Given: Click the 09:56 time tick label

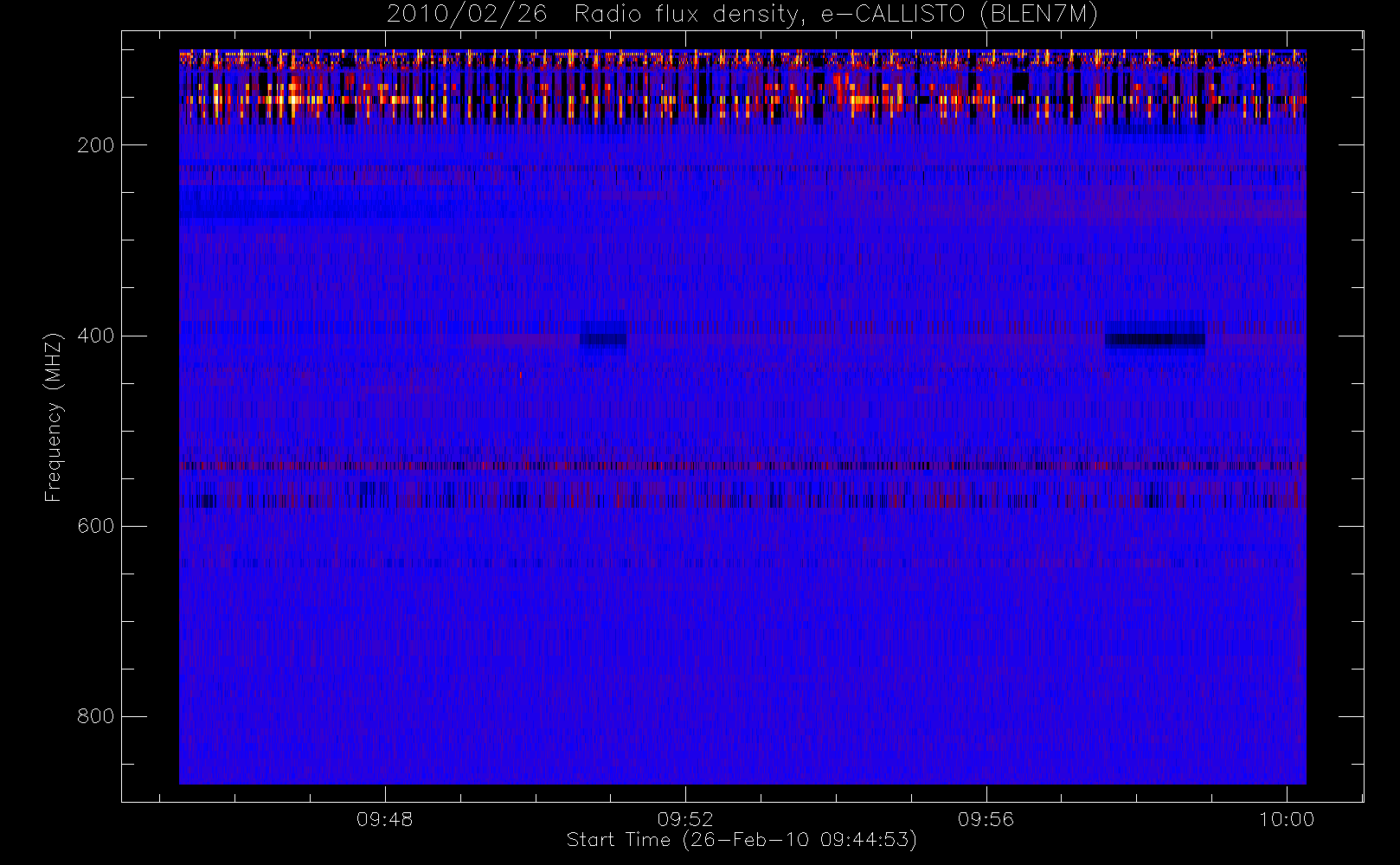Looking at the screenshot, I should (x=986, y=819).
